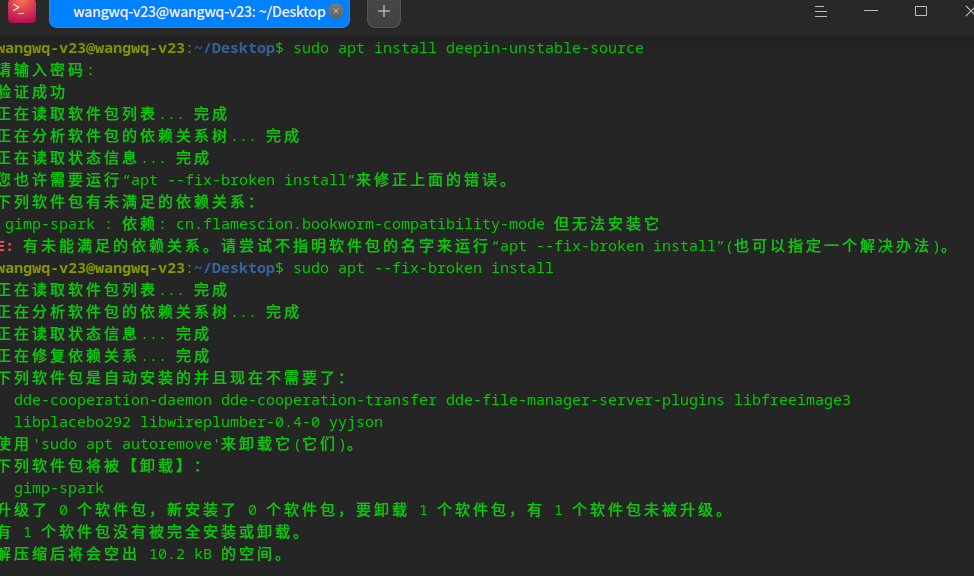Click the red E: error marker
Image resolution: width=974 pixels, height=576 pixels.
(6, 246)
